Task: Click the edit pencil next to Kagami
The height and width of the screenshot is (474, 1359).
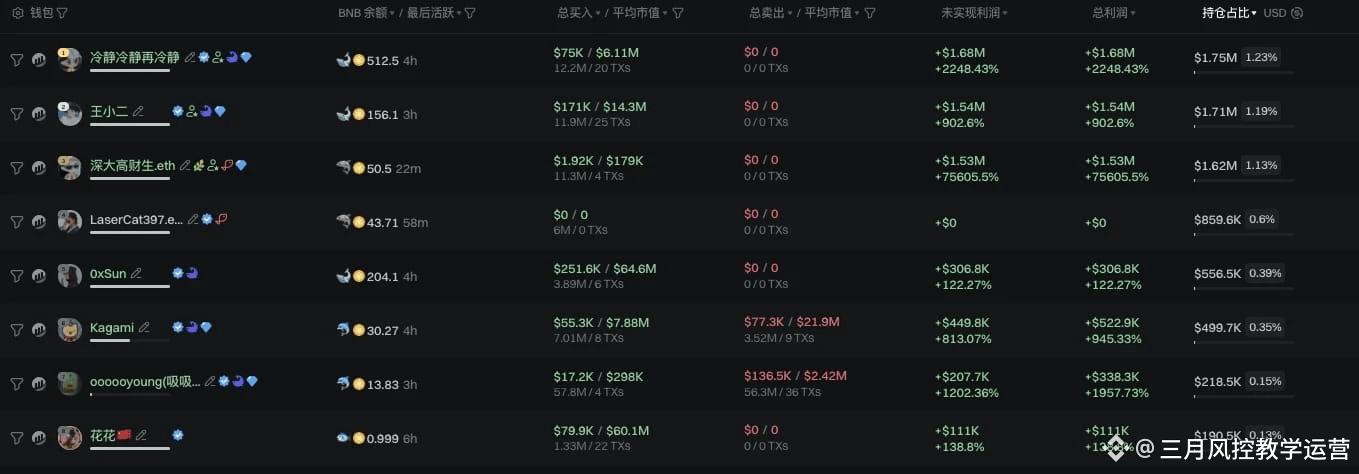Action: (144, 327)
